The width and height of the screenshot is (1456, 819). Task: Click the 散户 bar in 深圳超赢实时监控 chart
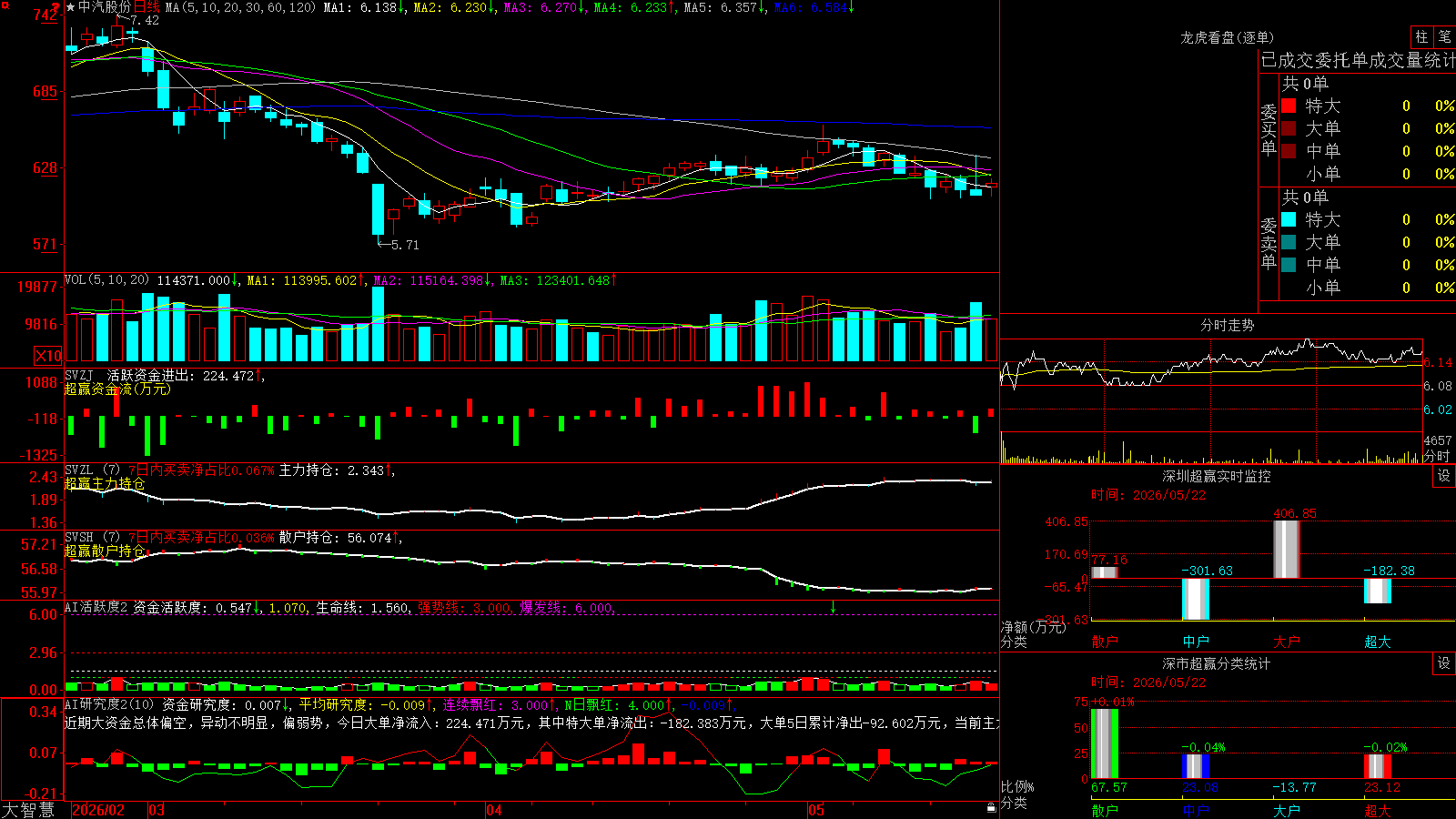pyautogui.click(x=1105, y=572)
